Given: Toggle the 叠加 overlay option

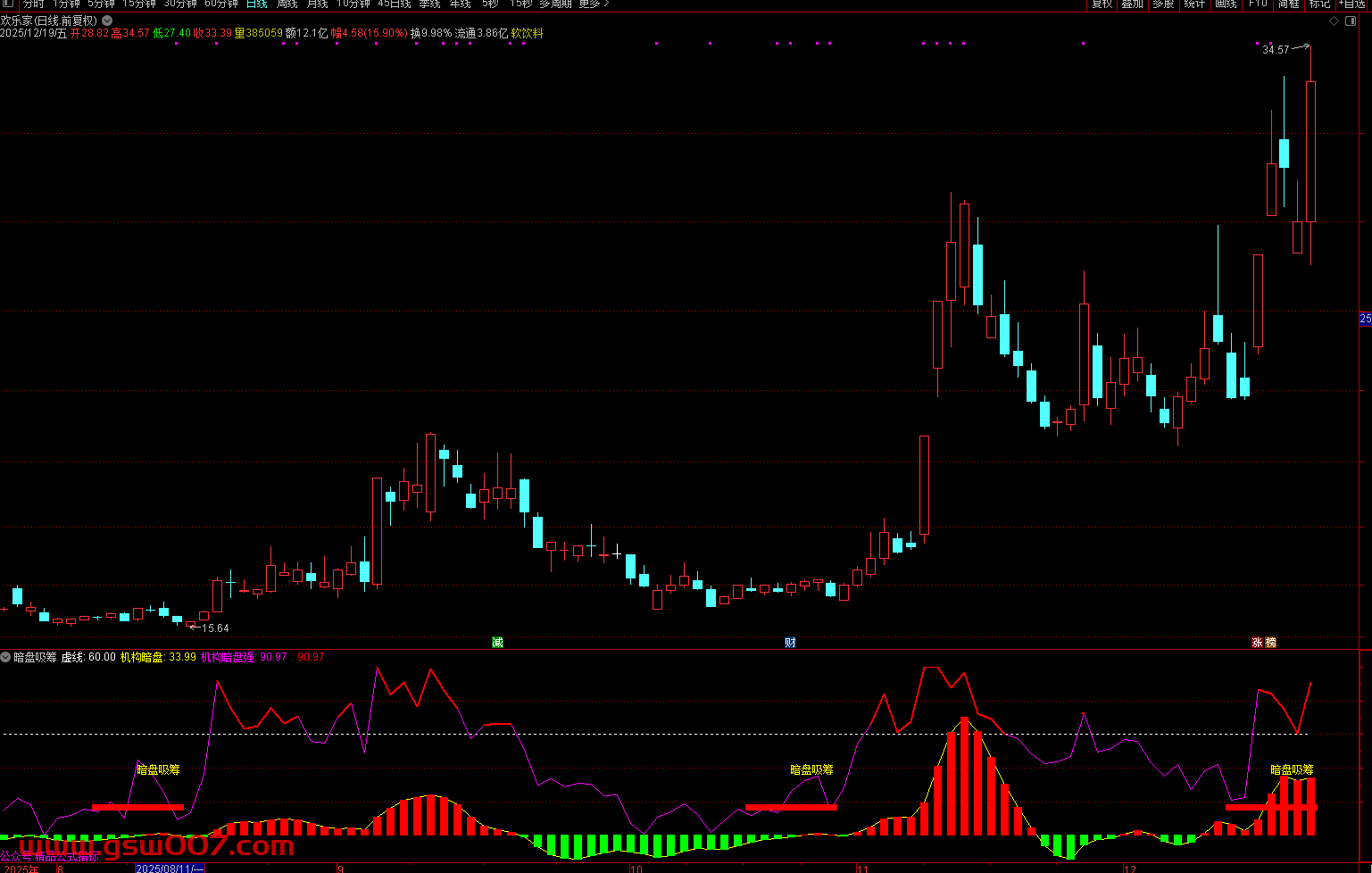Looking at the screenshot, I should pyautogui.click(x=1132, y=4).
